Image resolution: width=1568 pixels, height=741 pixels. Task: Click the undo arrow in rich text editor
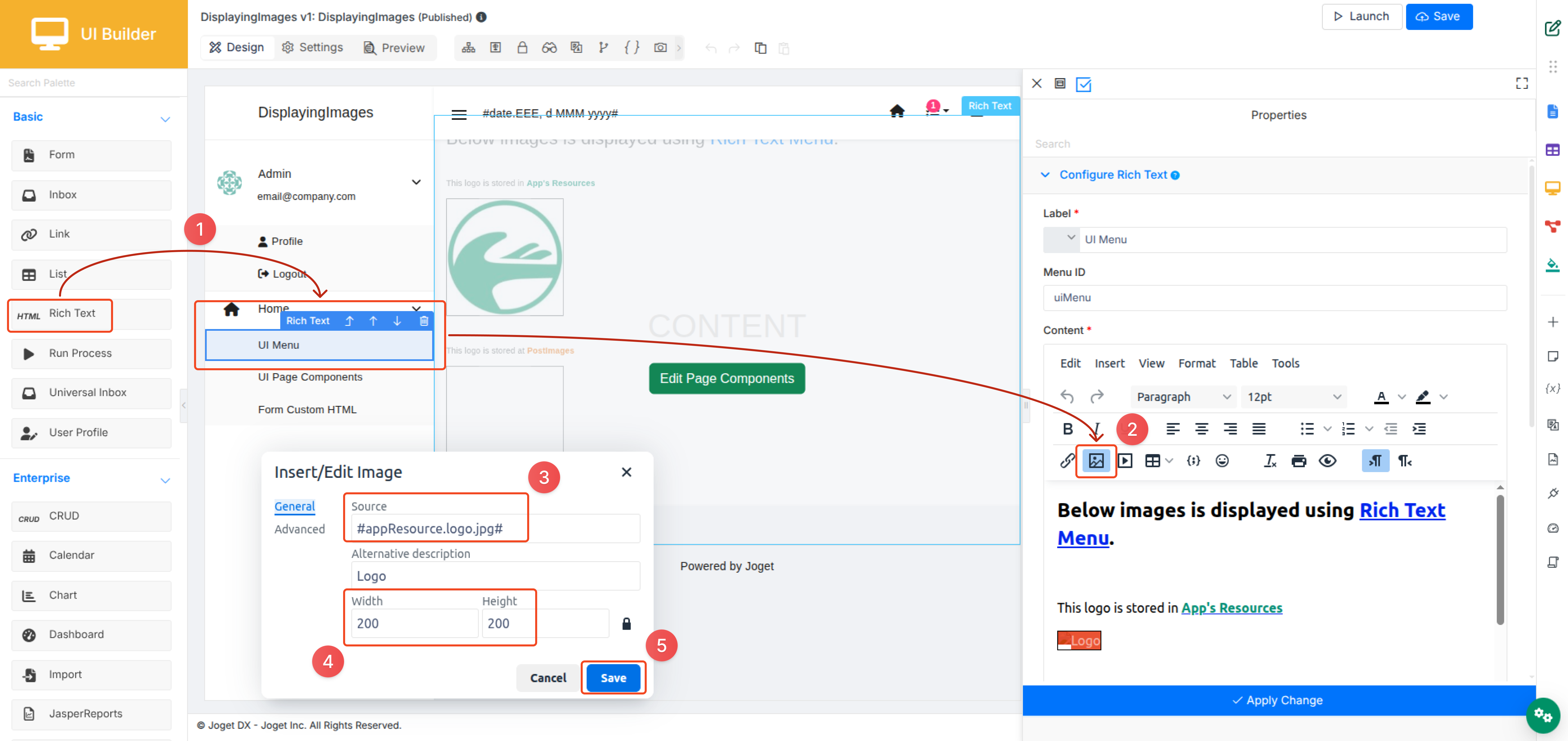pyautogui.click(x=1067, y=397)
